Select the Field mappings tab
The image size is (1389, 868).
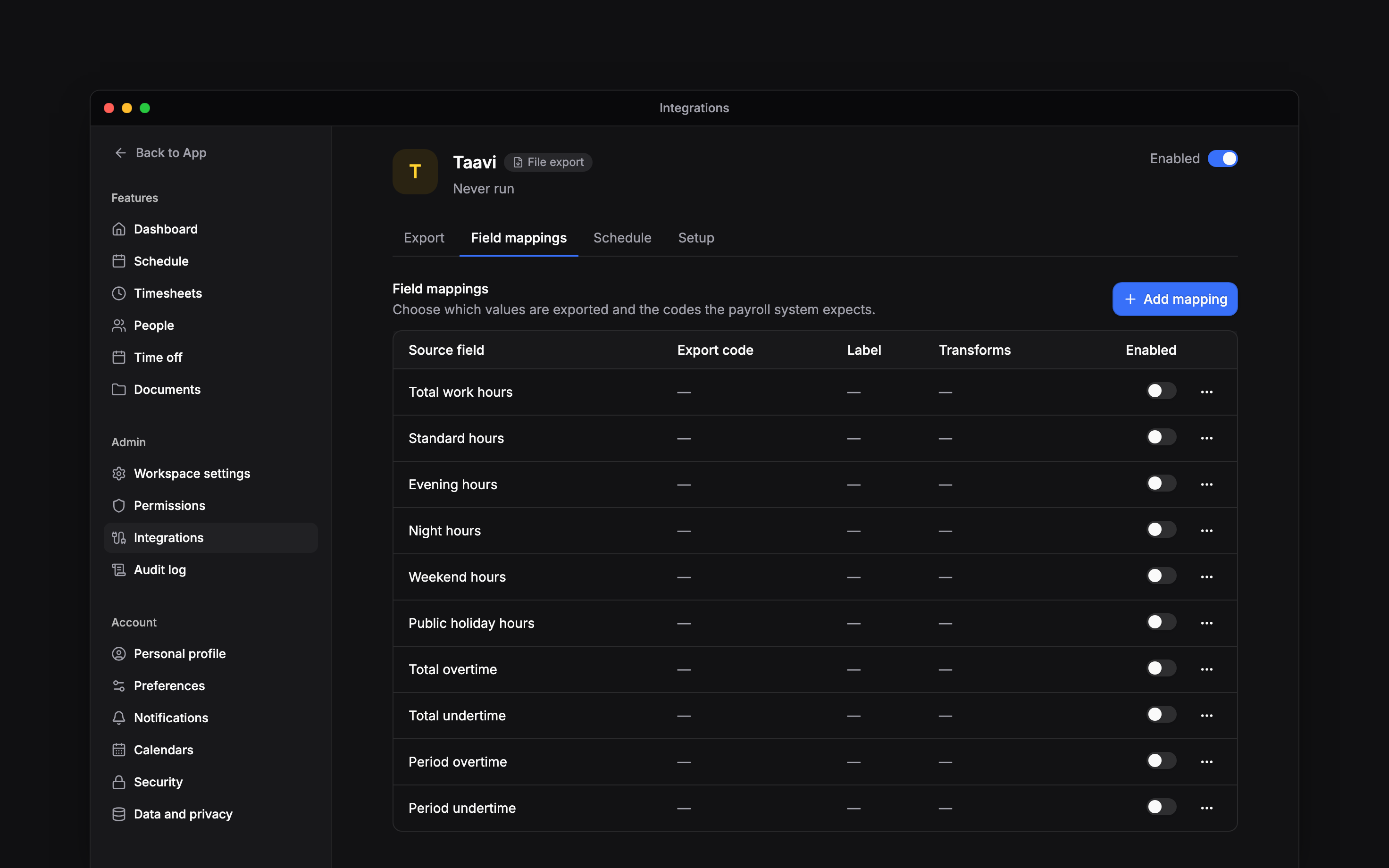tap(519, 238)
